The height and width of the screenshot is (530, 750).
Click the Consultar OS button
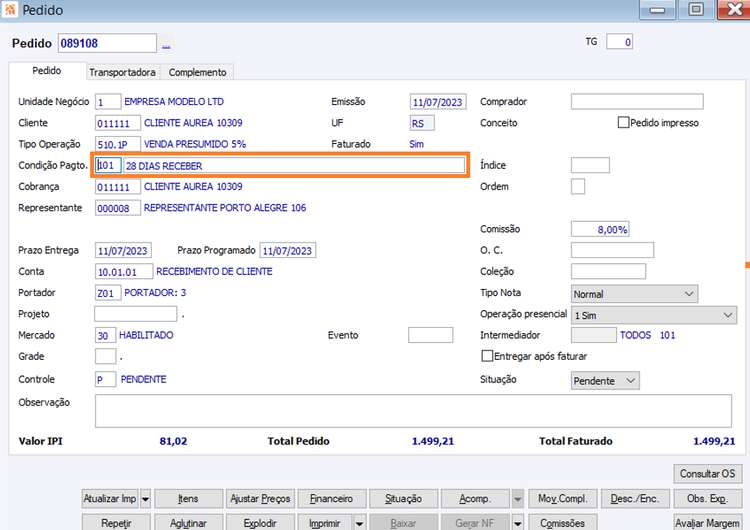(x=707, y=474)
